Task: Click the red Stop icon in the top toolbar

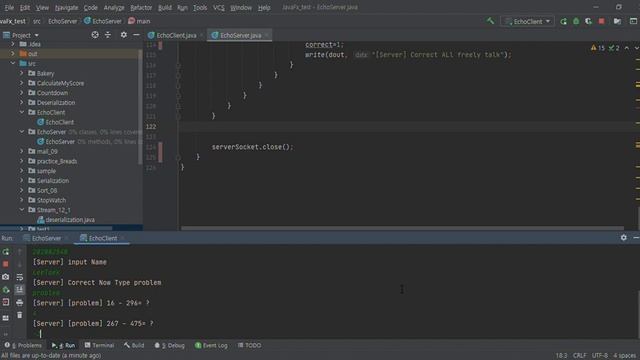Action: [602, 21]
